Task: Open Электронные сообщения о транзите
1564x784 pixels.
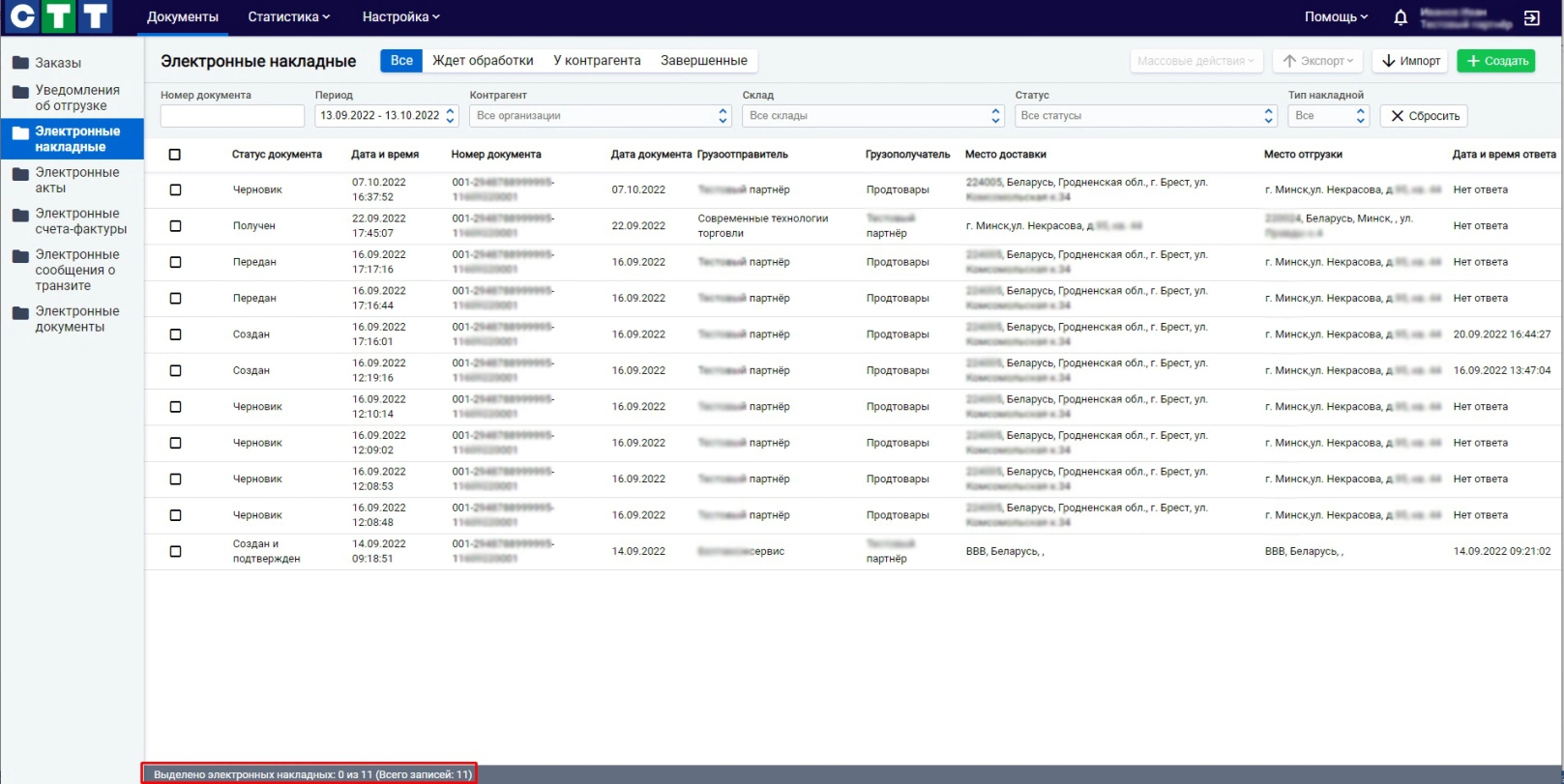Action: coord(73,270)
